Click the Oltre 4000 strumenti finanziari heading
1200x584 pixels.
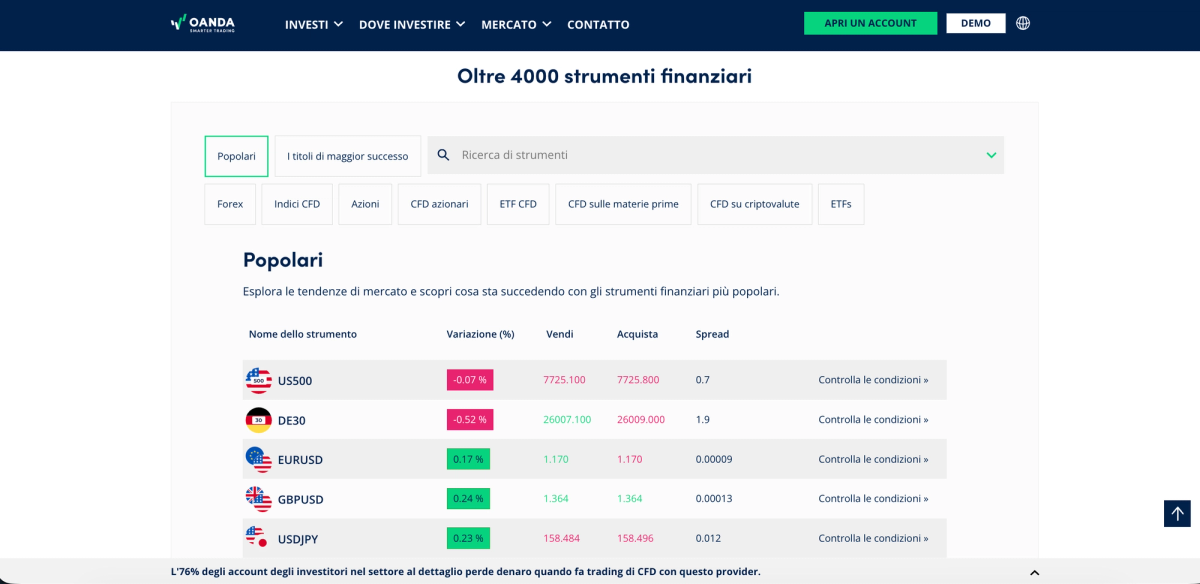tap(605, 76)
